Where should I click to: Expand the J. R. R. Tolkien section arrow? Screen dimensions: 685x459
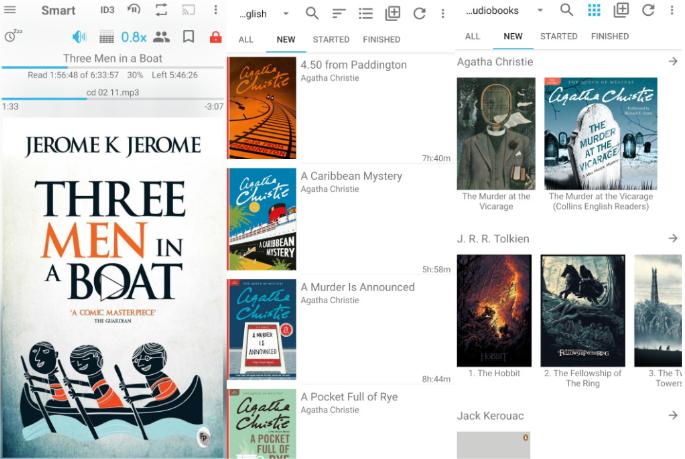click(x=673, y=238)
